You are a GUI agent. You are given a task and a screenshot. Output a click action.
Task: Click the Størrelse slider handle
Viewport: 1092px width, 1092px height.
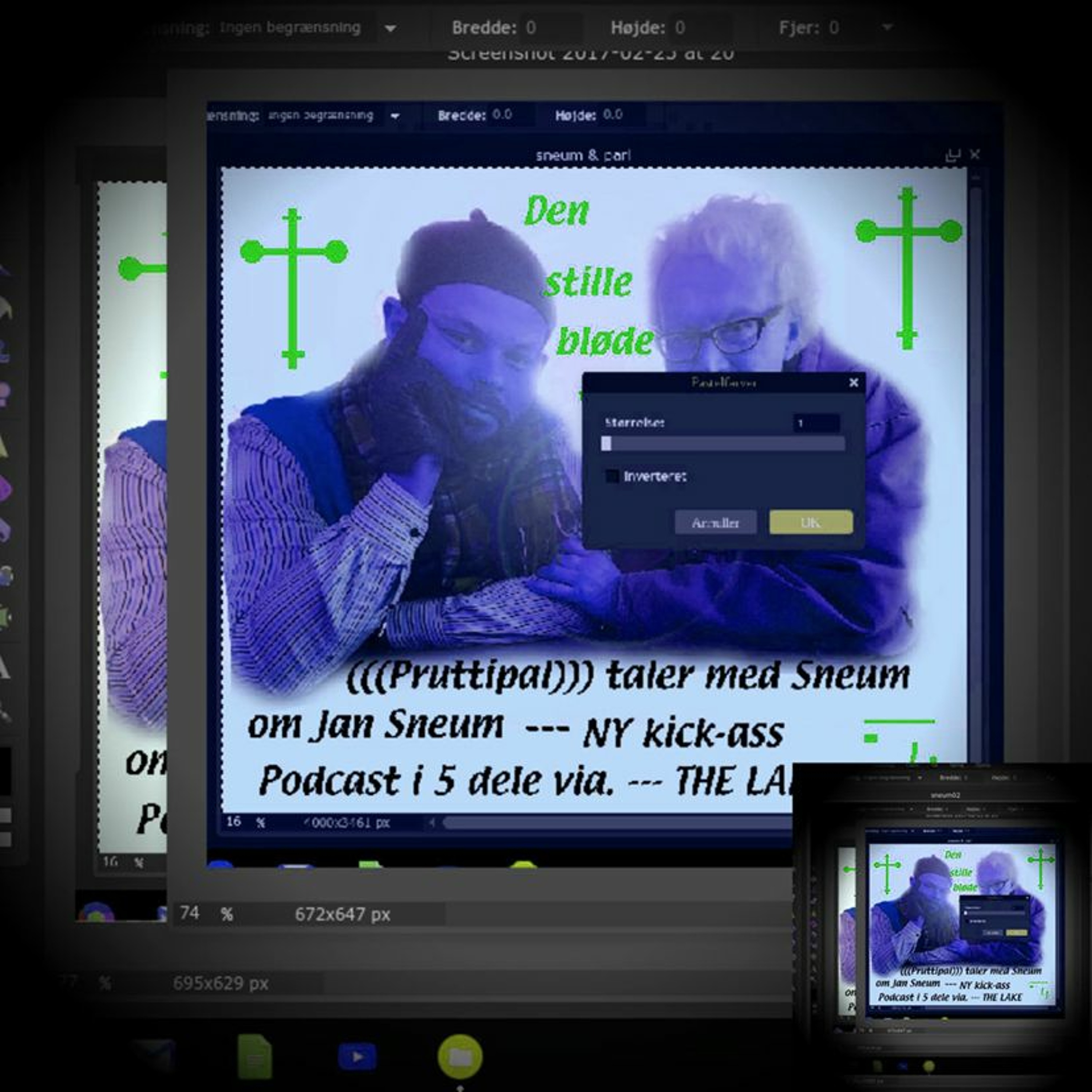point(606,444)
